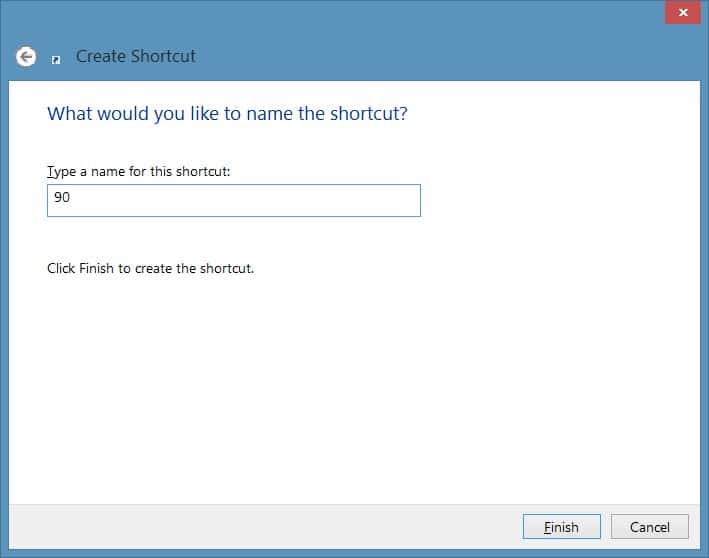Screen dimensions: 709x558
Task: Click the 'Click Finish to create the shortcut' text
Action: pyautogui.click(x=151, y=269)
